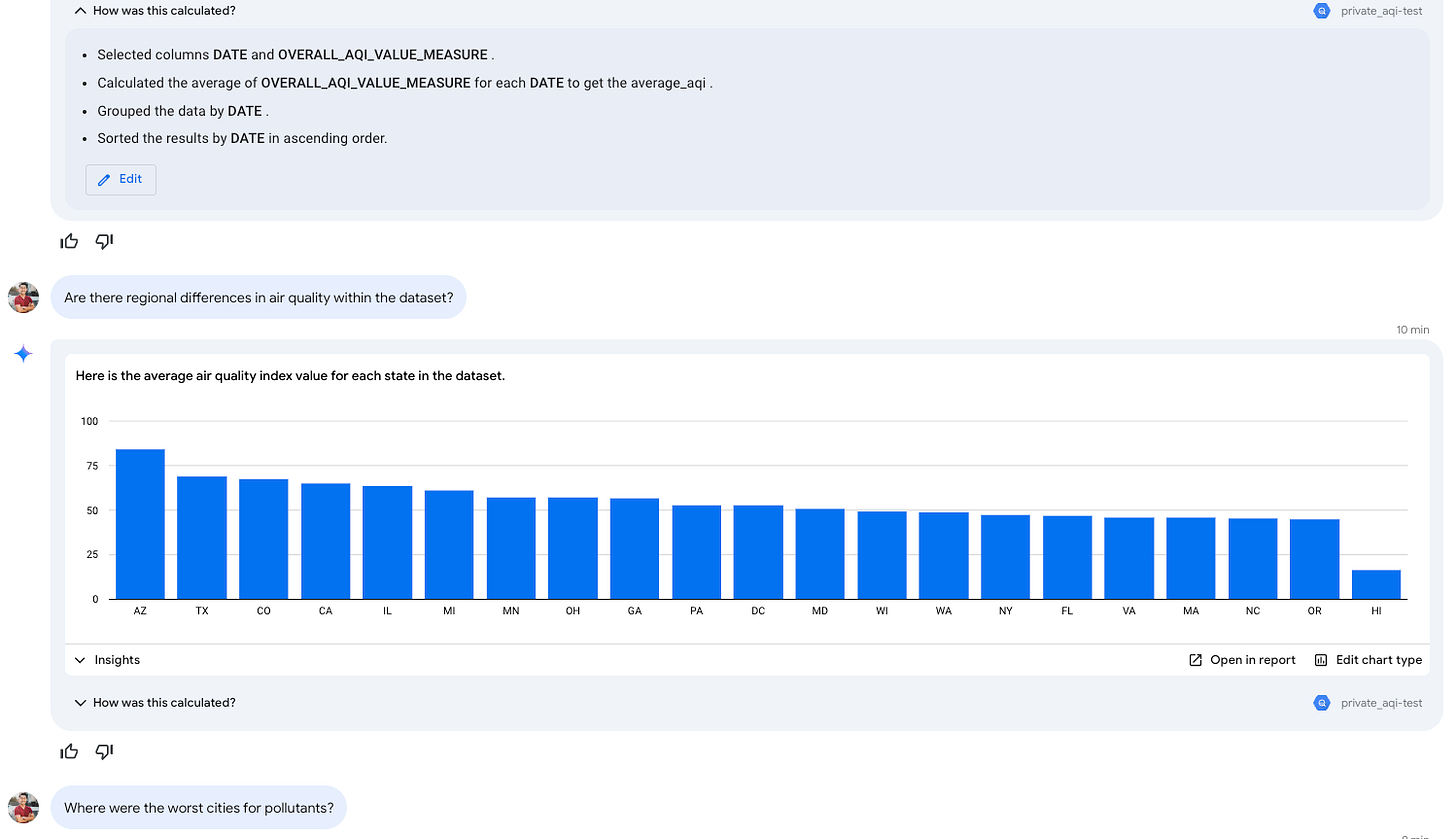The image size is (1456, 839).
Task: Thumbs up the first response above the regional question
Action: coord(69,241)
